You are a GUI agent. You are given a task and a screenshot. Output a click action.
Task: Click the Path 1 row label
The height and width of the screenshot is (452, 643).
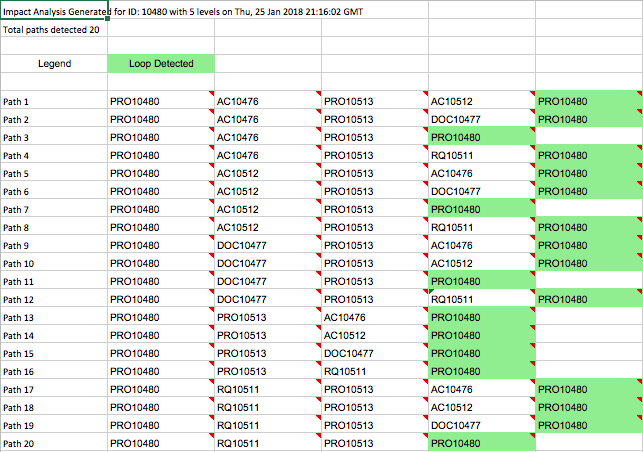pyautogui.click(x=54, y=100)
